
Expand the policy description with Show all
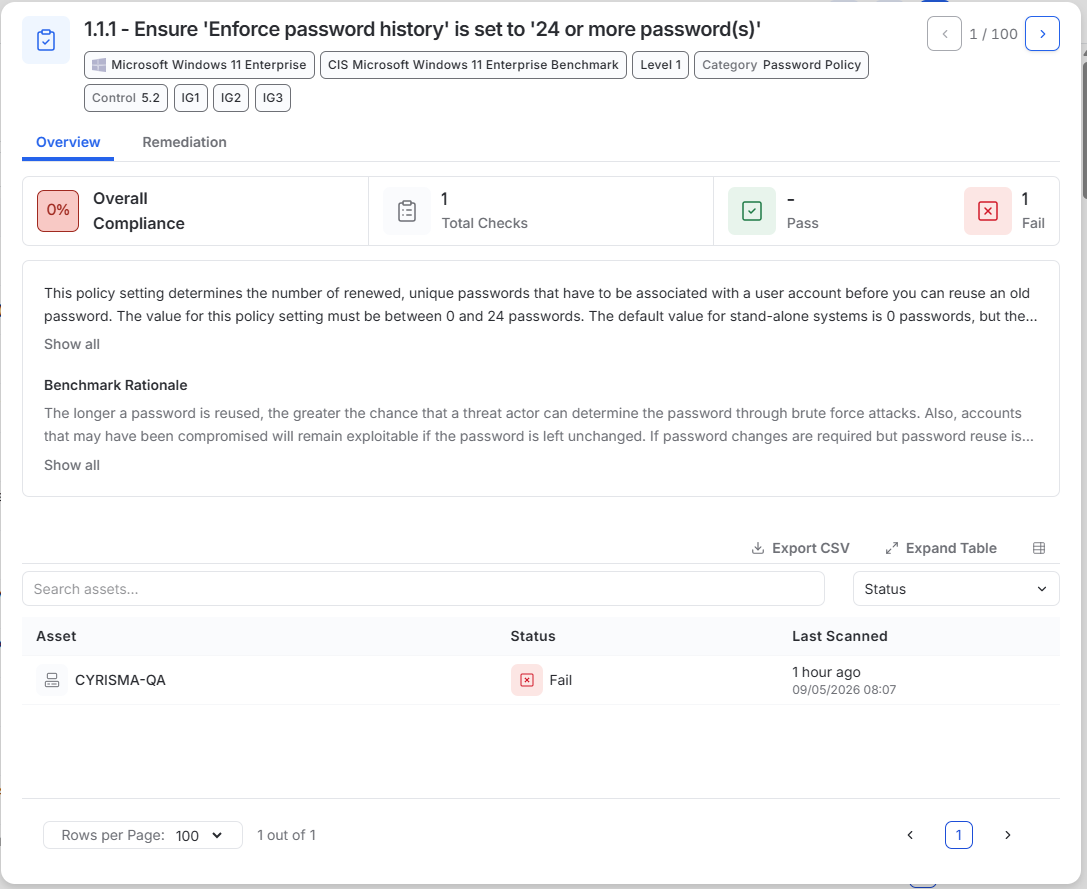(x=72, y=344)
